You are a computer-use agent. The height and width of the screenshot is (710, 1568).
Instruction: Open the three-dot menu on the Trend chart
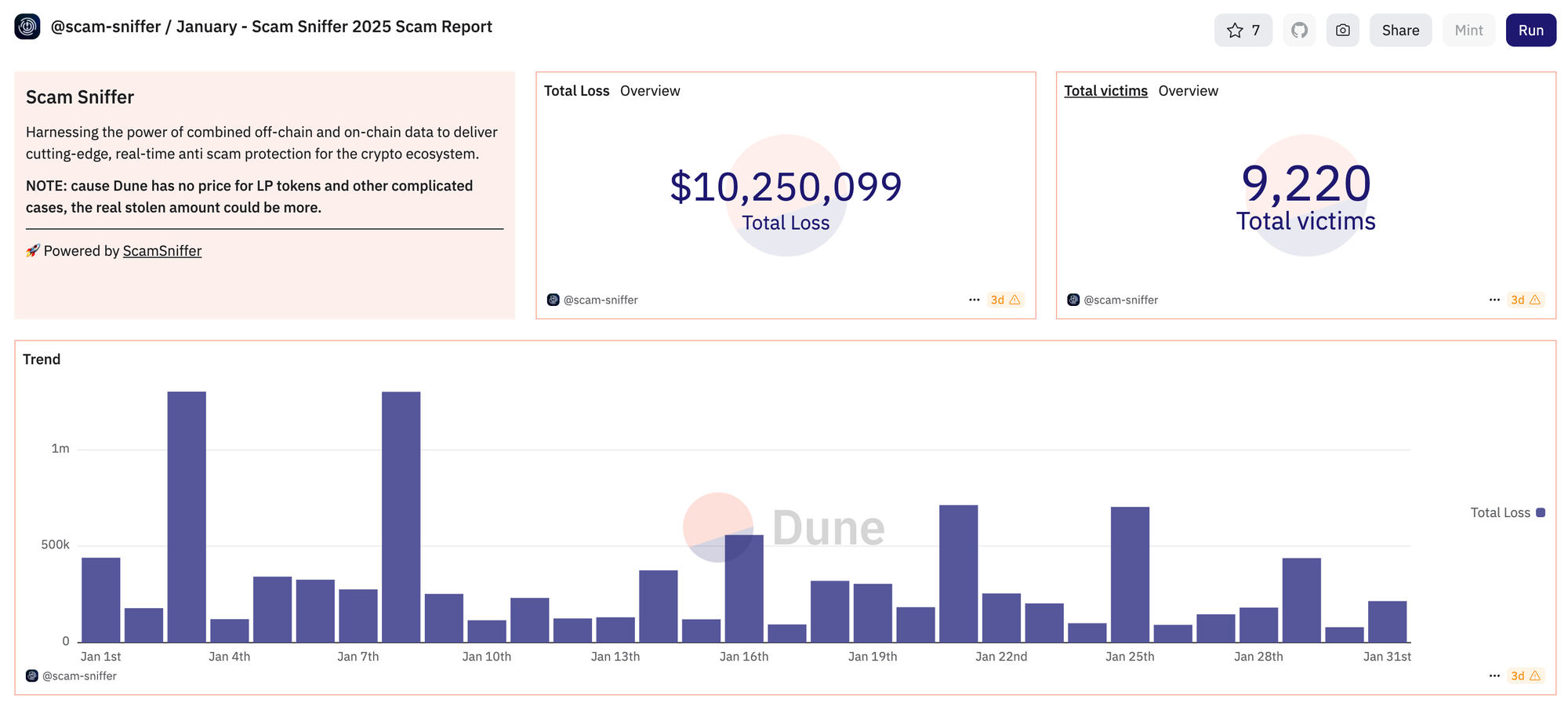(1494, 675)
